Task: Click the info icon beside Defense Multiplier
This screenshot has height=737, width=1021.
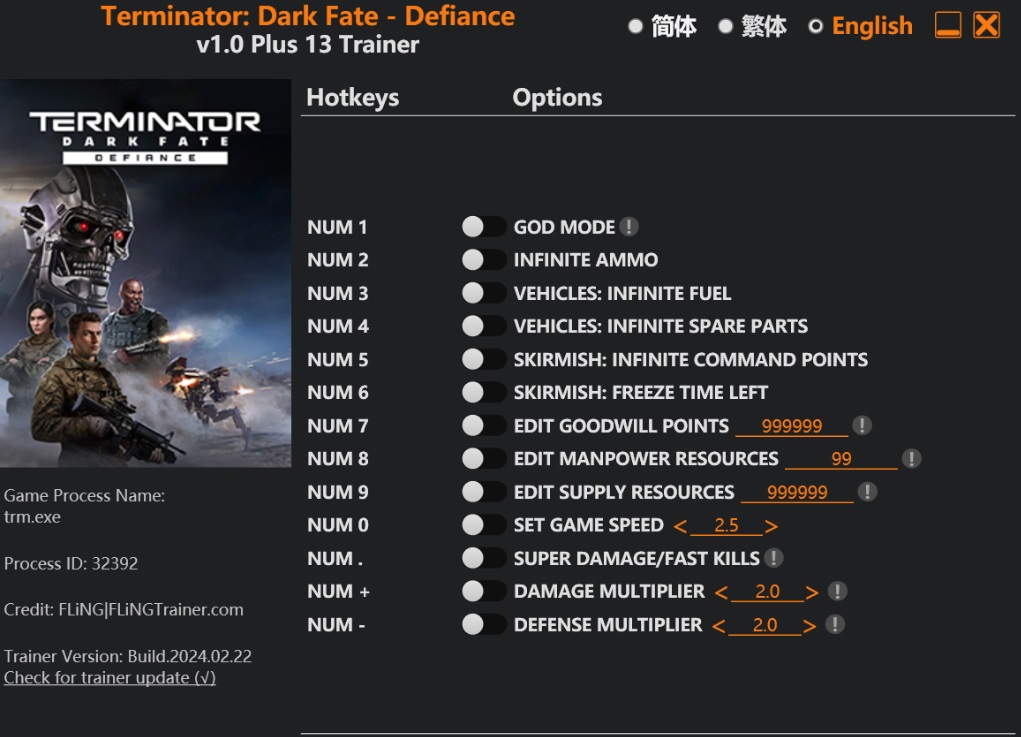Action: coord(835,625)
